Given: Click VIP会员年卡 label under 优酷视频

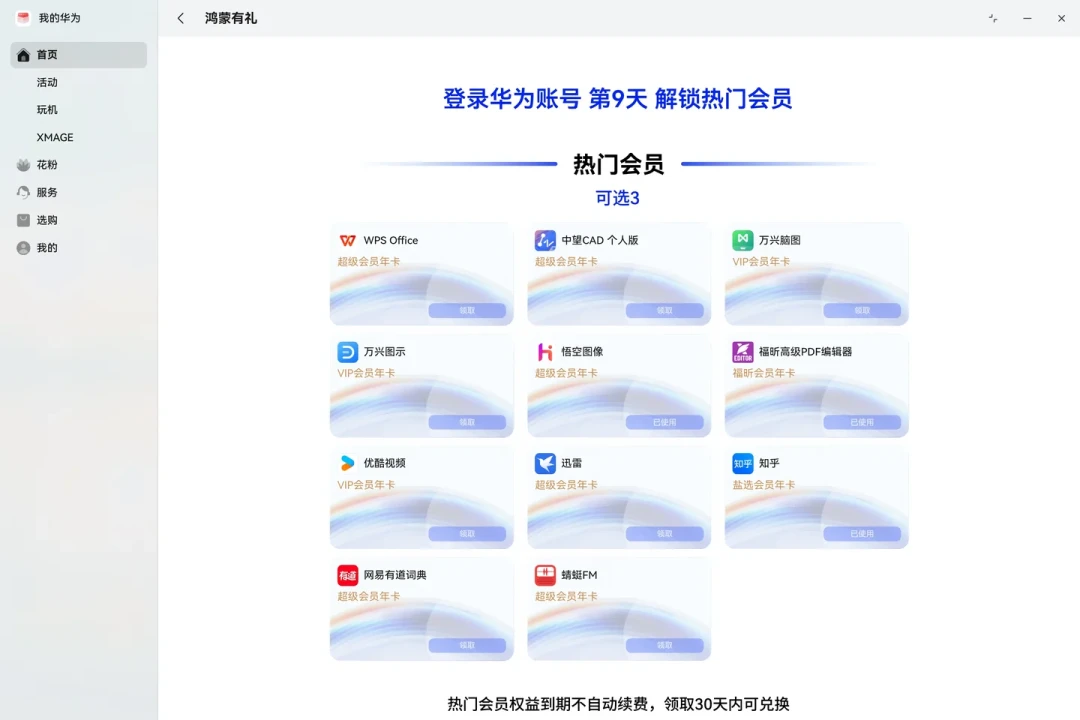Looking at the screenshot, I should coord(366,485).
